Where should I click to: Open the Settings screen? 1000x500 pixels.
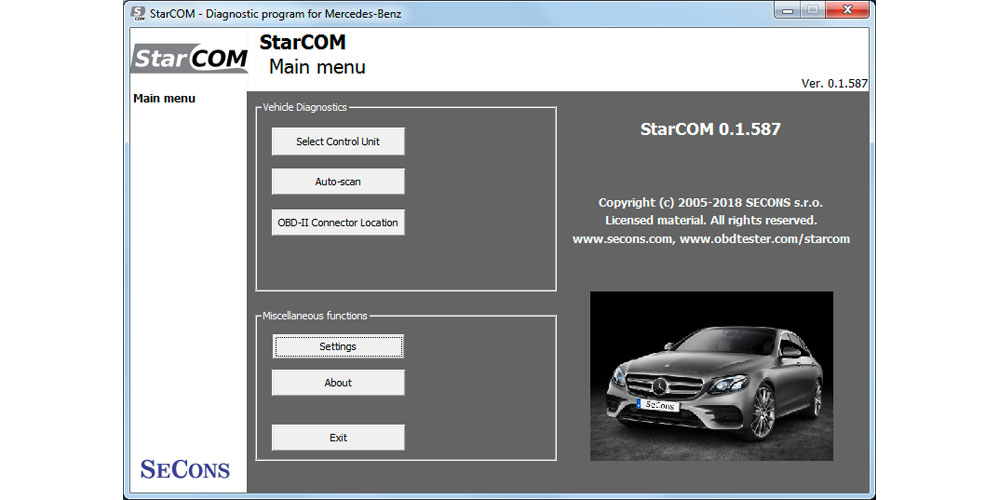click(x=338, y=347)
